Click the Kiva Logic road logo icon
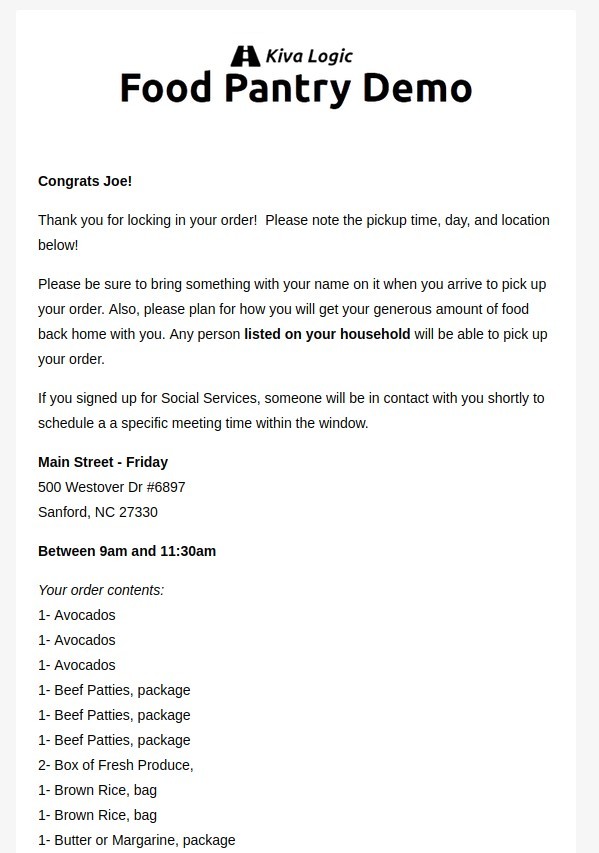Image resolution: width=599 pixels, height=853 pixels. tap(245, 56)
